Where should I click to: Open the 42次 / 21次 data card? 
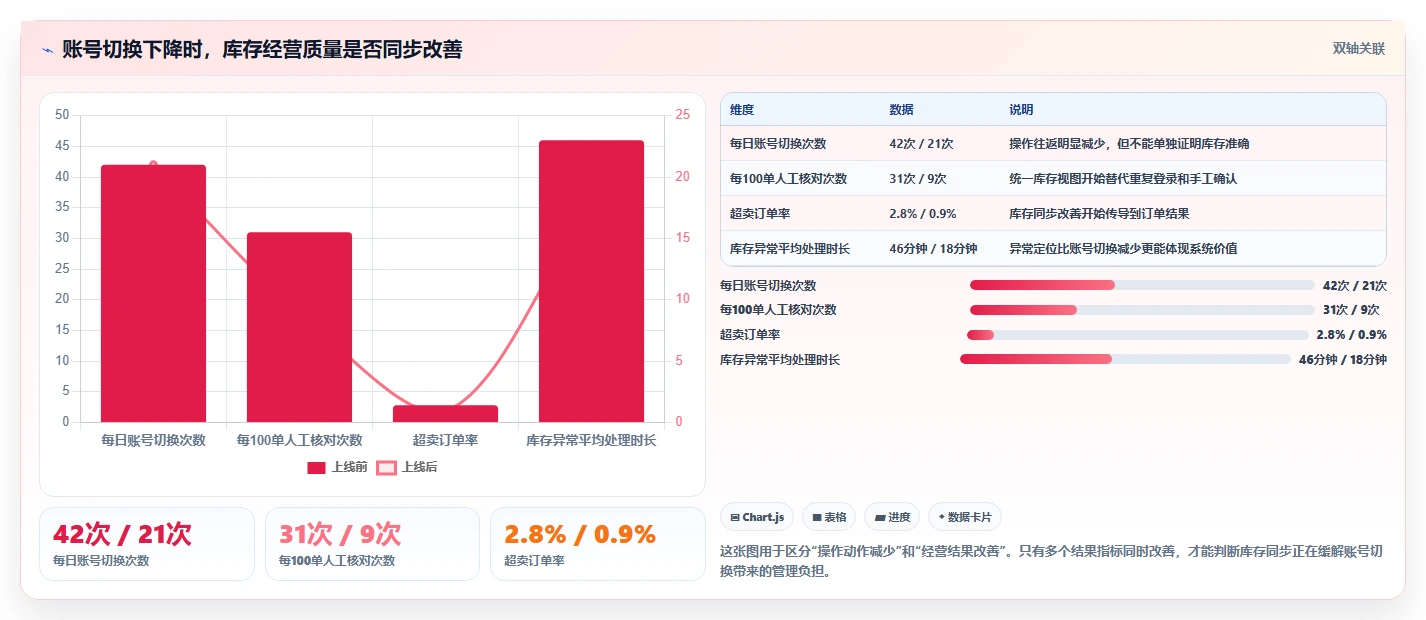[x=147, y=544]
